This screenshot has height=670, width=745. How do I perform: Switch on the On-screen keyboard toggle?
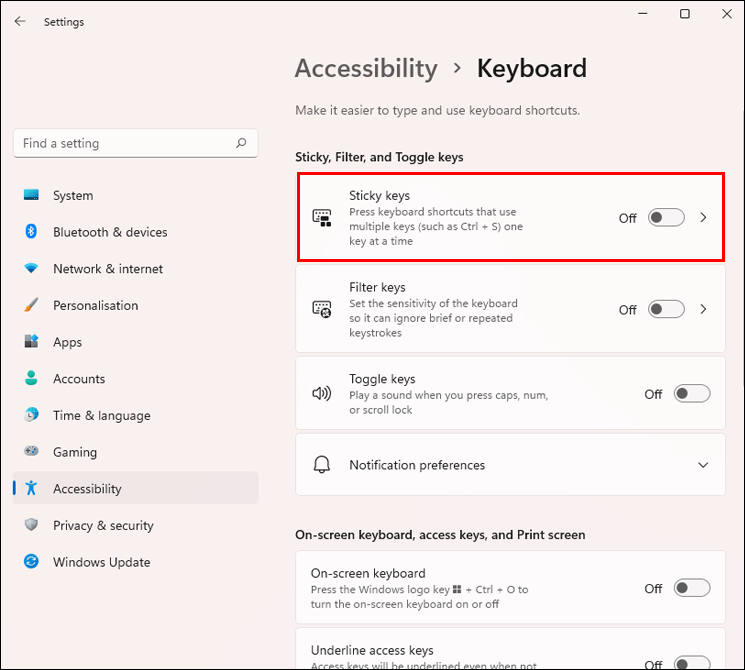tap(691, 588)
